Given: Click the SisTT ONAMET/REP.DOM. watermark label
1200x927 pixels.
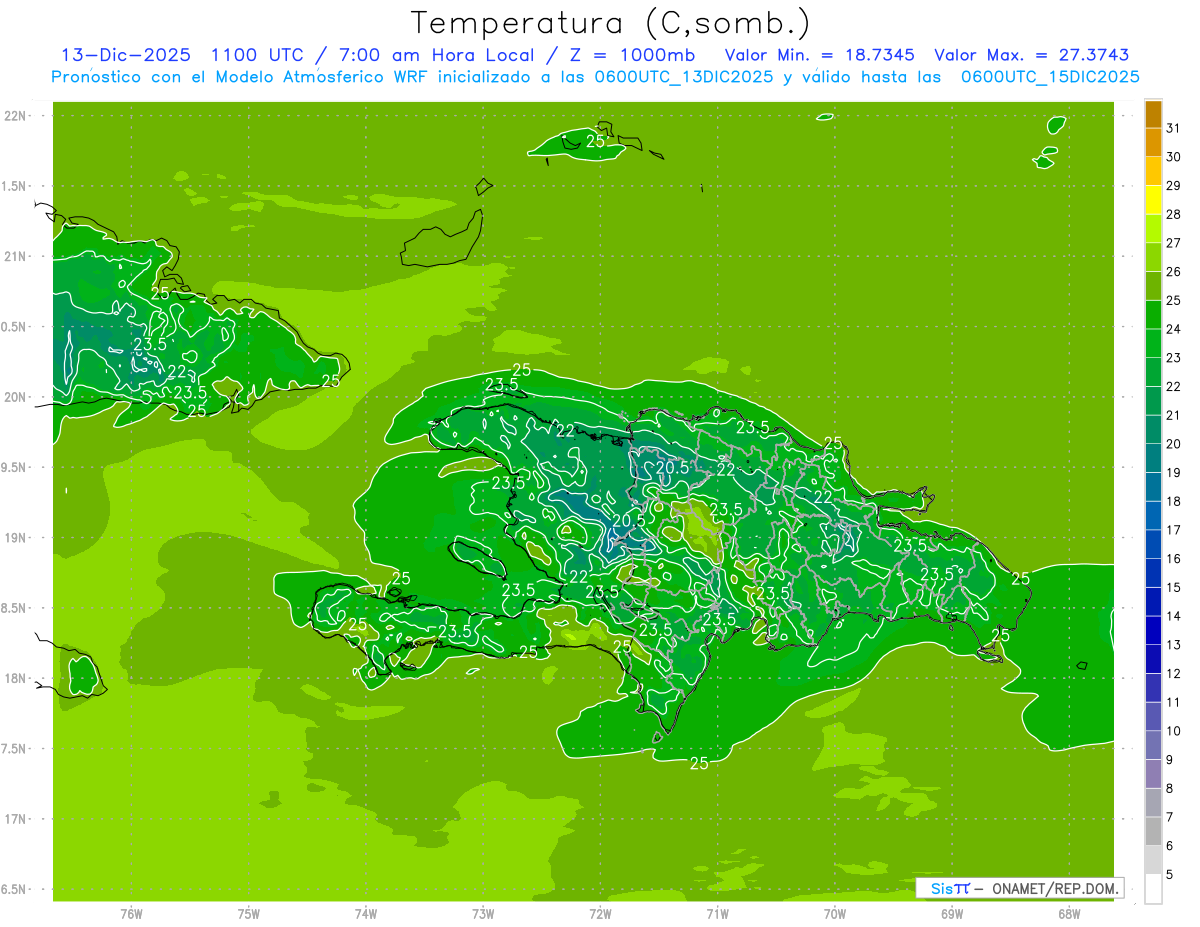Looking at the screenshot, I should tap(1021, 888).
